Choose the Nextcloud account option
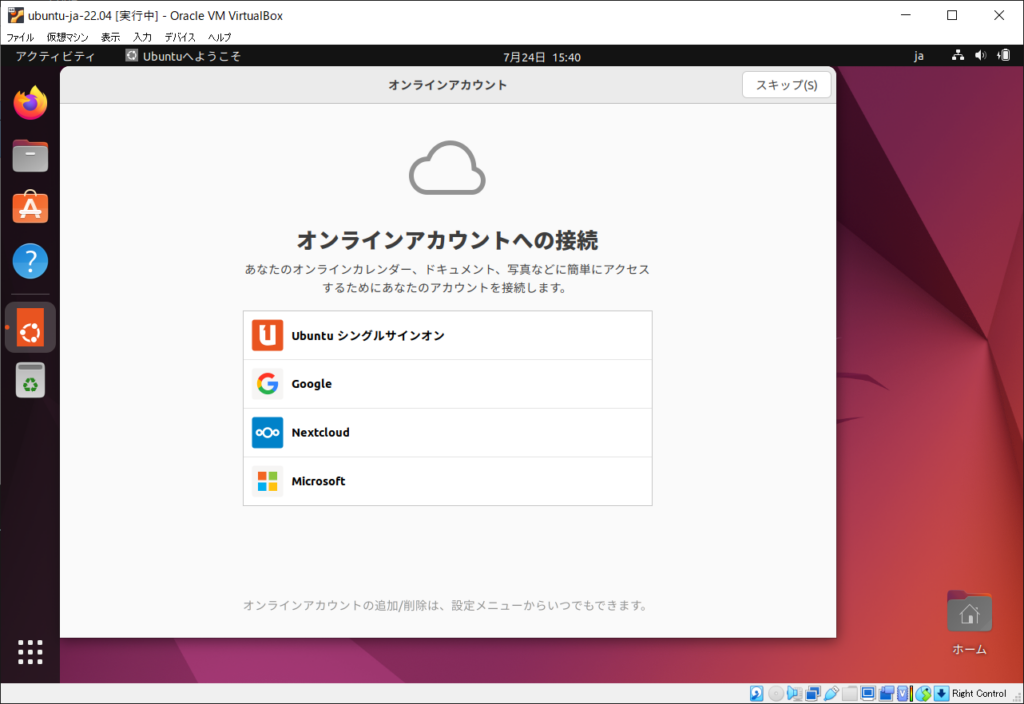This screenshot has height=704, width=1024. [x=447, y=432]
